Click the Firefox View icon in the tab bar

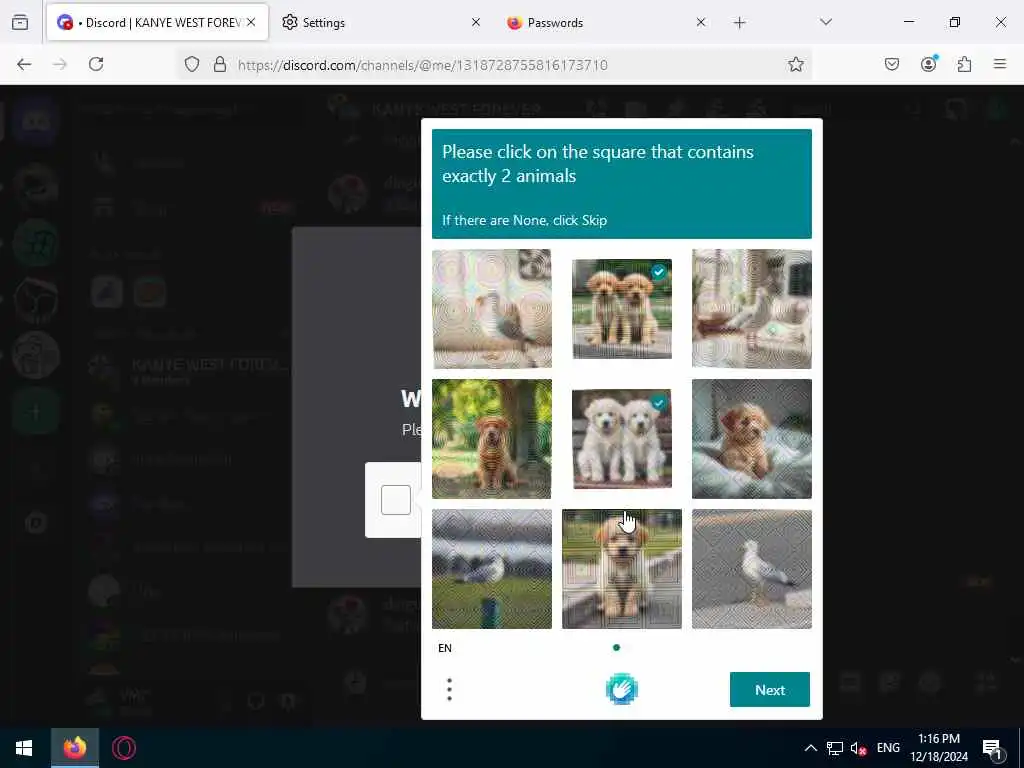[x=20, y=22]
